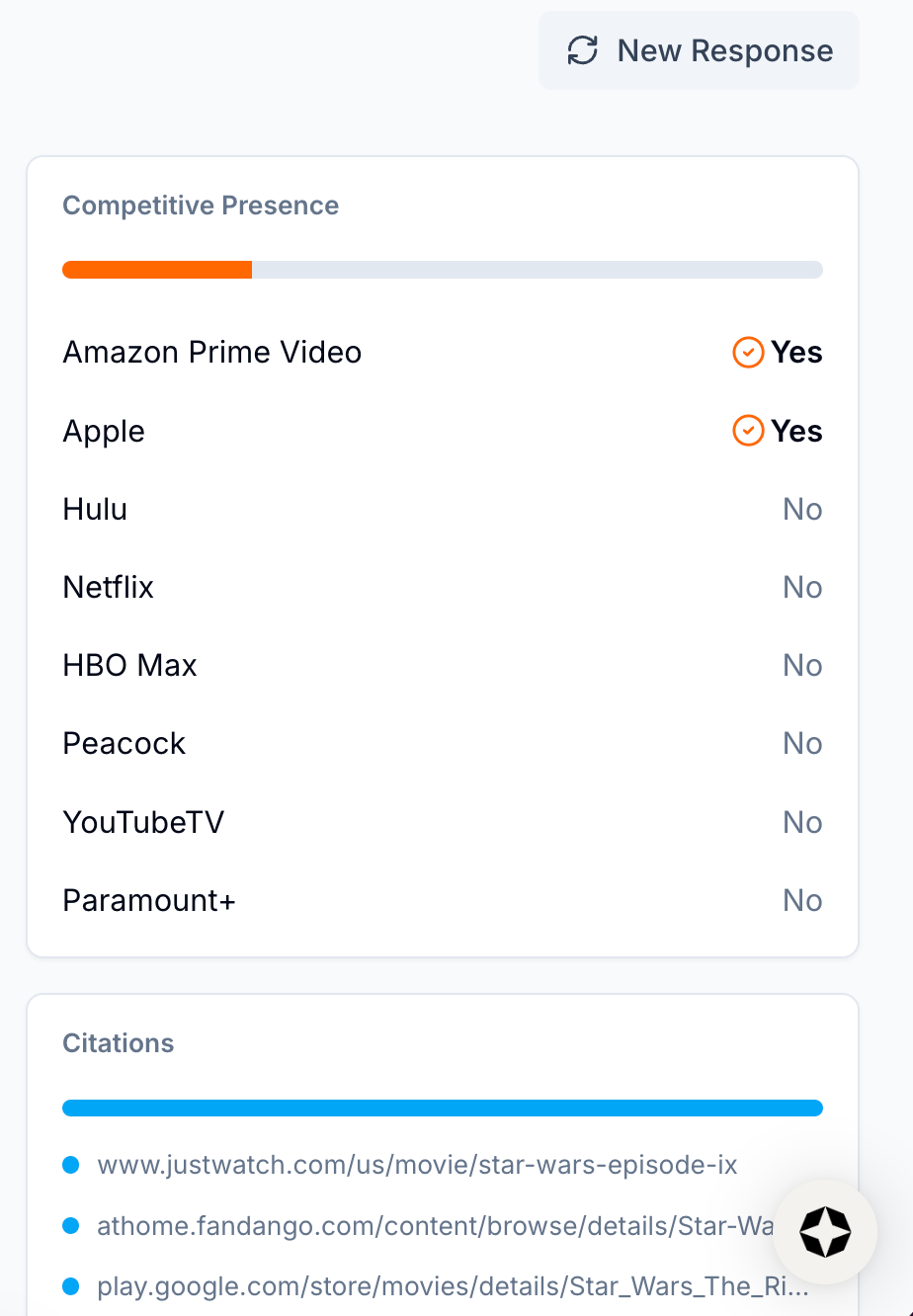Click the orange Competitive Presence progress bar

tap(158, 270)
